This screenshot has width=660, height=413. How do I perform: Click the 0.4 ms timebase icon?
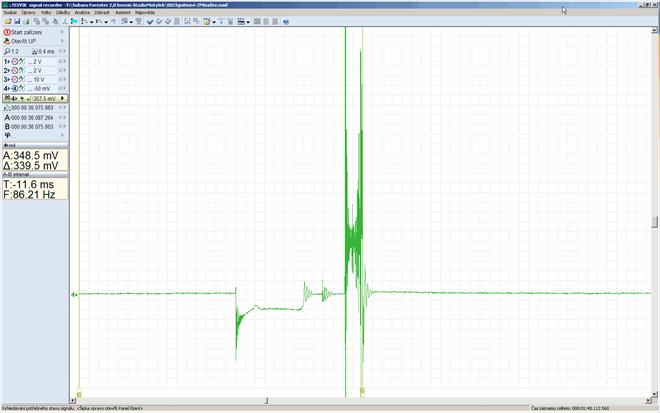pyautogui.click(x=35, y=51)
